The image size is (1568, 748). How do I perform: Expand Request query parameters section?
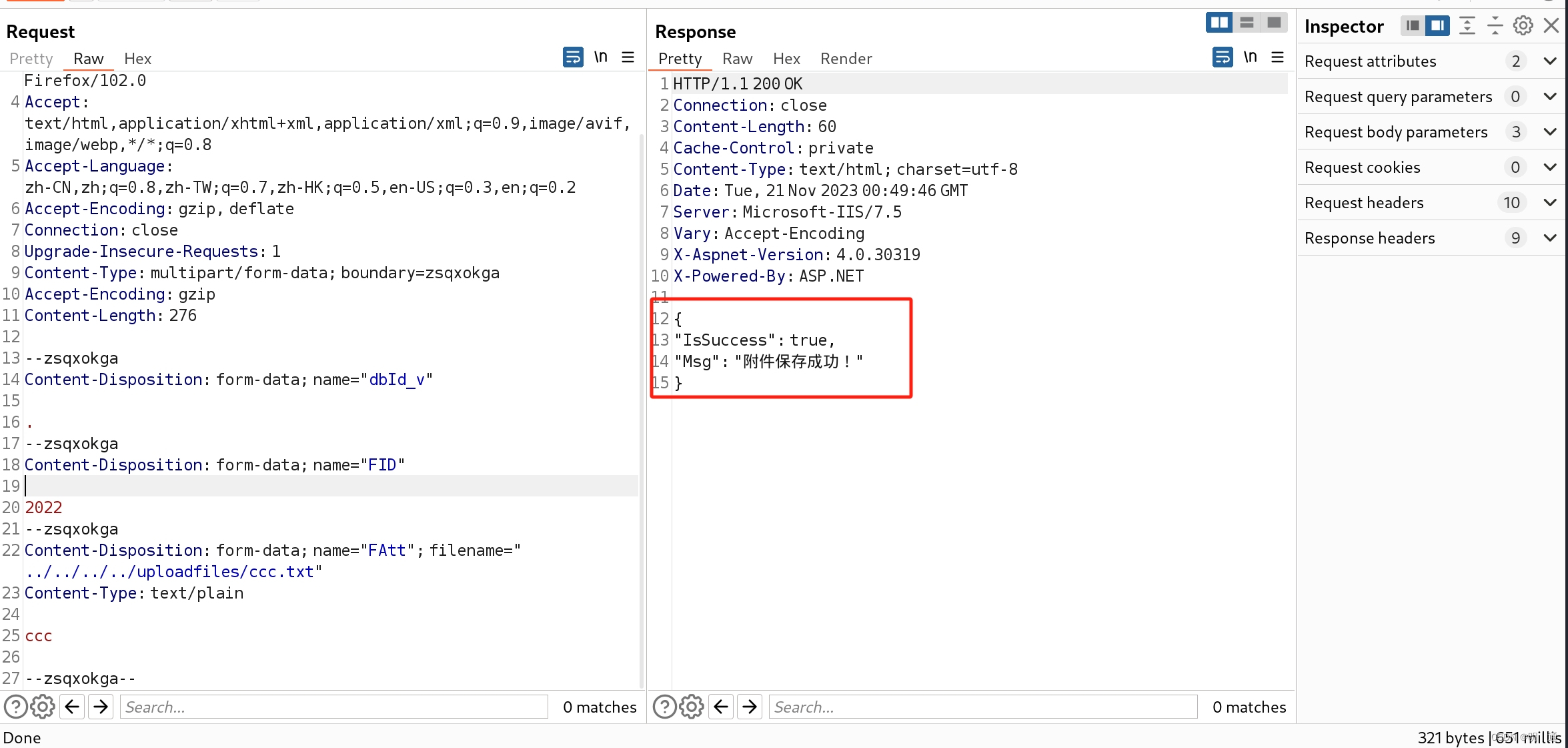click(x=1432, y=97)
